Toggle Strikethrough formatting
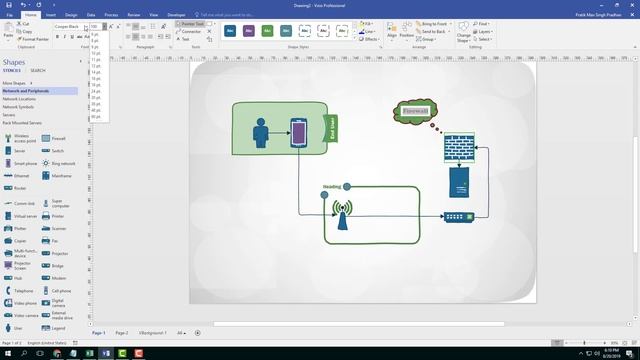The width and height of the screenshot is (640, 360). click(x=80, y=37)
